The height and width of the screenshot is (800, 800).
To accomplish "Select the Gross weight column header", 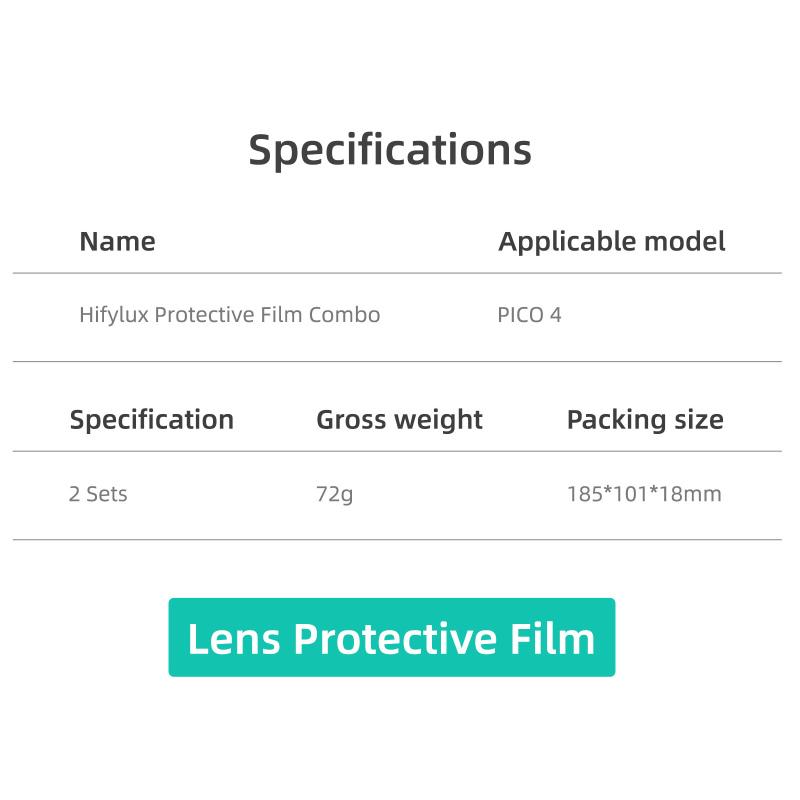I will pyautogui.click(x=399, y=419).
